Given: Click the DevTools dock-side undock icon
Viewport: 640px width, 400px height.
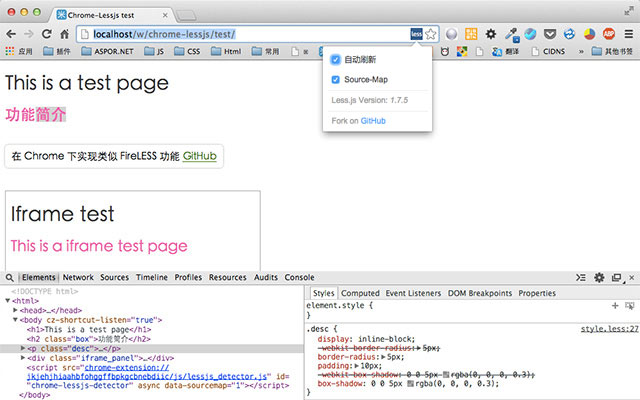Looking at the screenshot, I should (617, 278).
